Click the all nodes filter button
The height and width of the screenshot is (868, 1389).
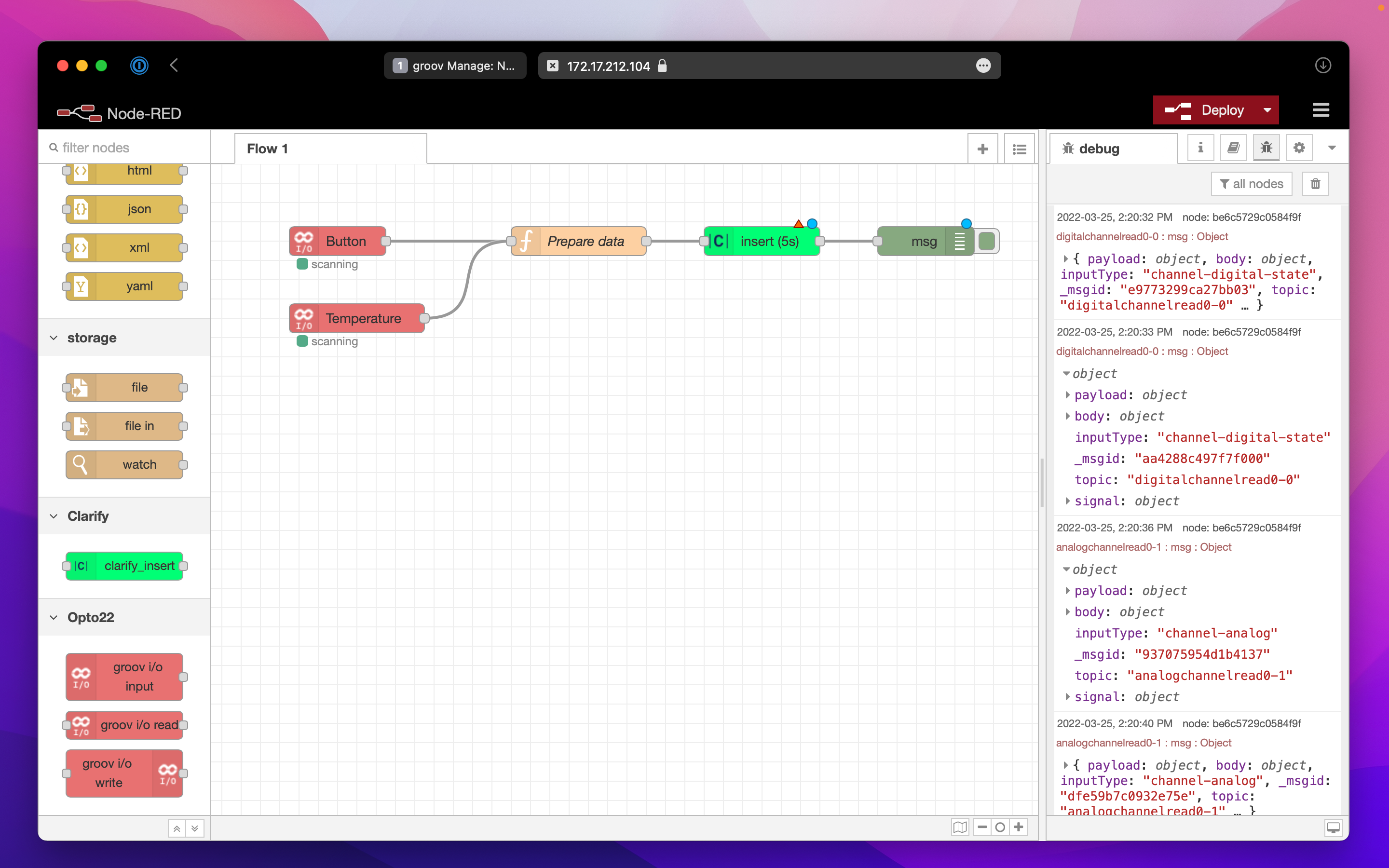(1251, 184)
